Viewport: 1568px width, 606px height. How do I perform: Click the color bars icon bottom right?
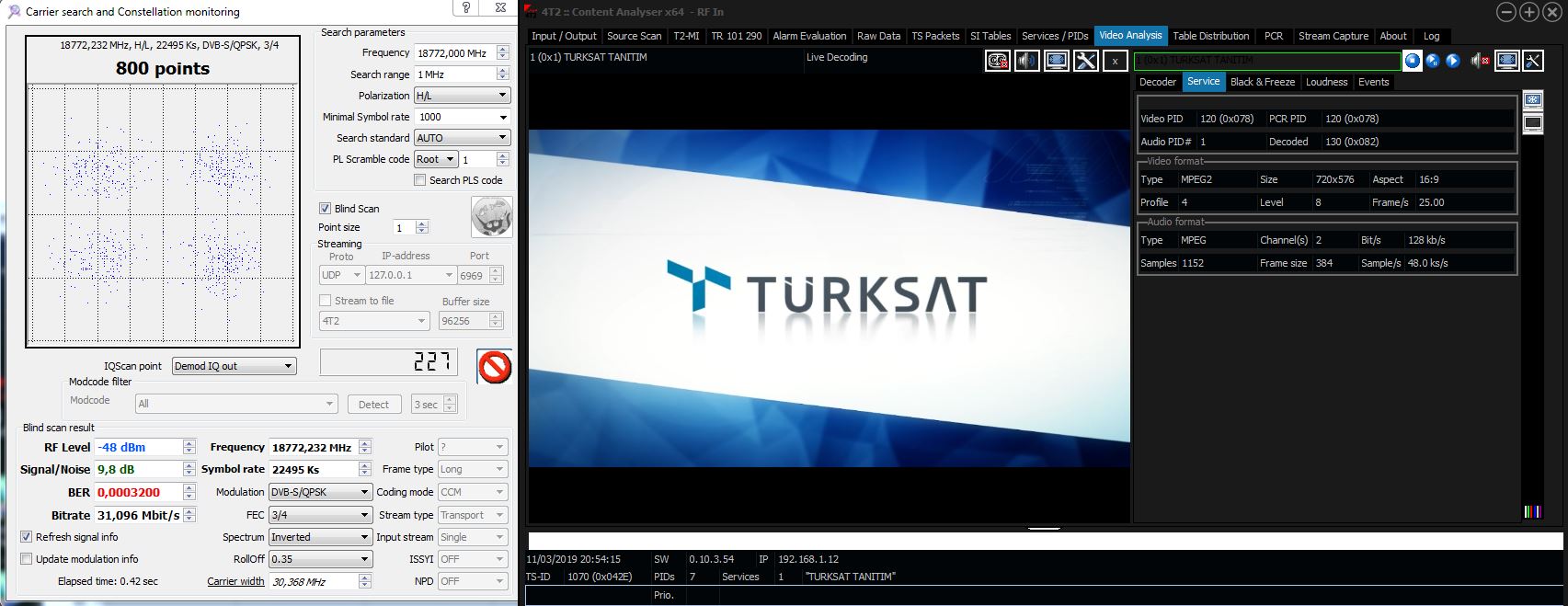pyautogui.click(x=1532, y=511)
